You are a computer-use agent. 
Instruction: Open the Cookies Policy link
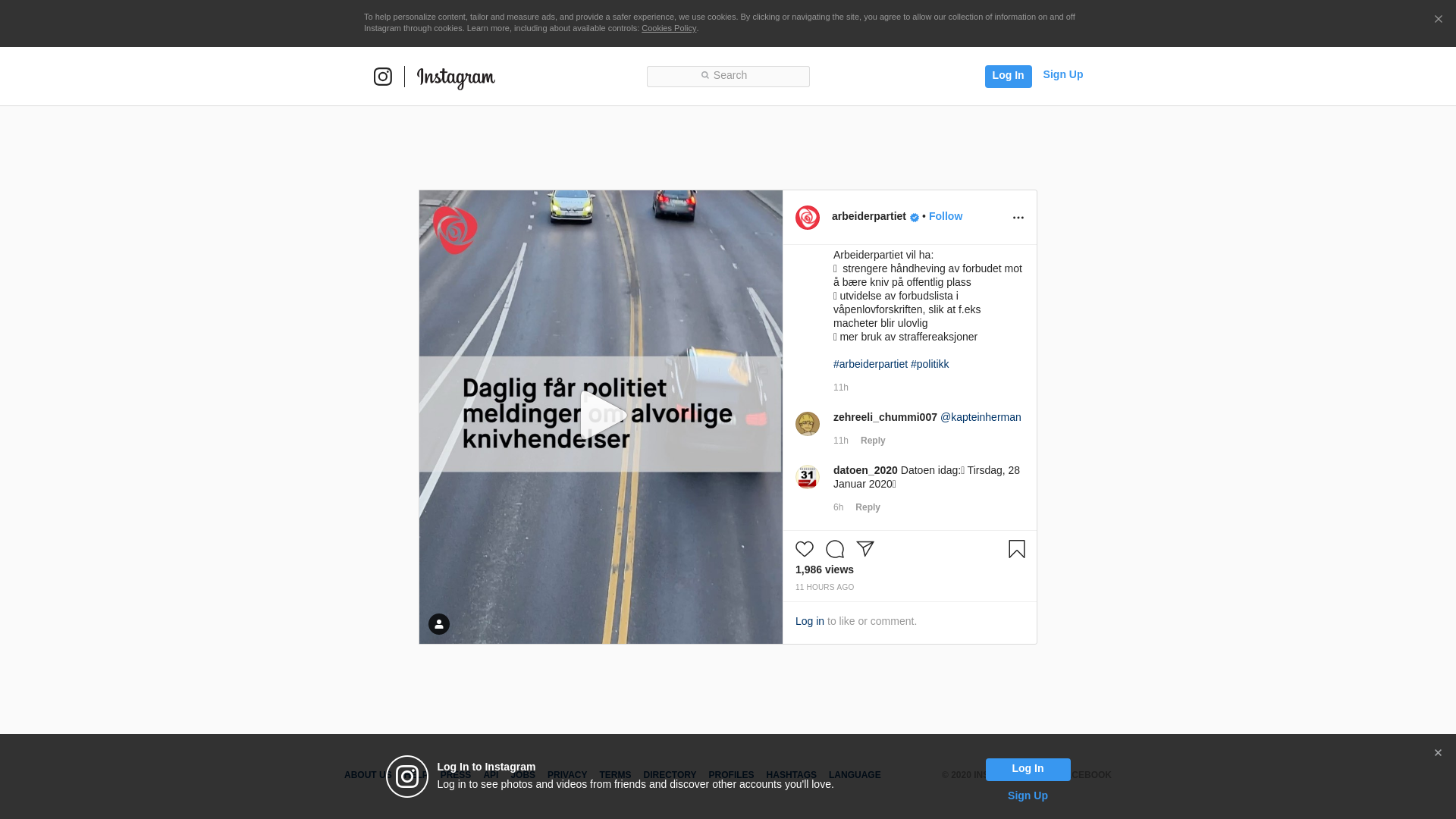click(x=669, y=28)
